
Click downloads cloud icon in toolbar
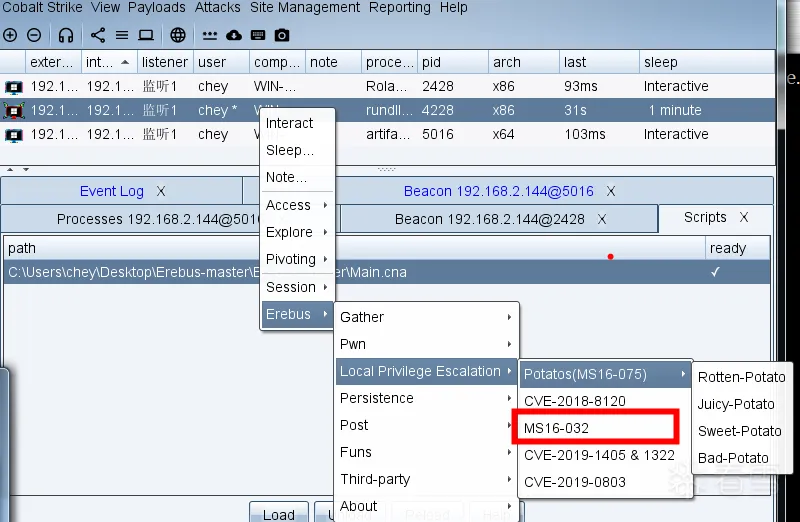234,35
